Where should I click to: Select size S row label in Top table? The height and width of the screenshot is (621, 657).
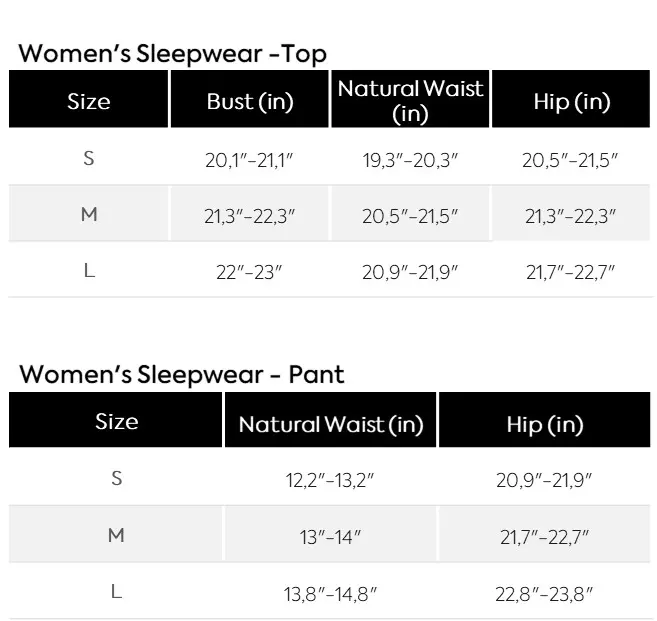coord(89,158)
